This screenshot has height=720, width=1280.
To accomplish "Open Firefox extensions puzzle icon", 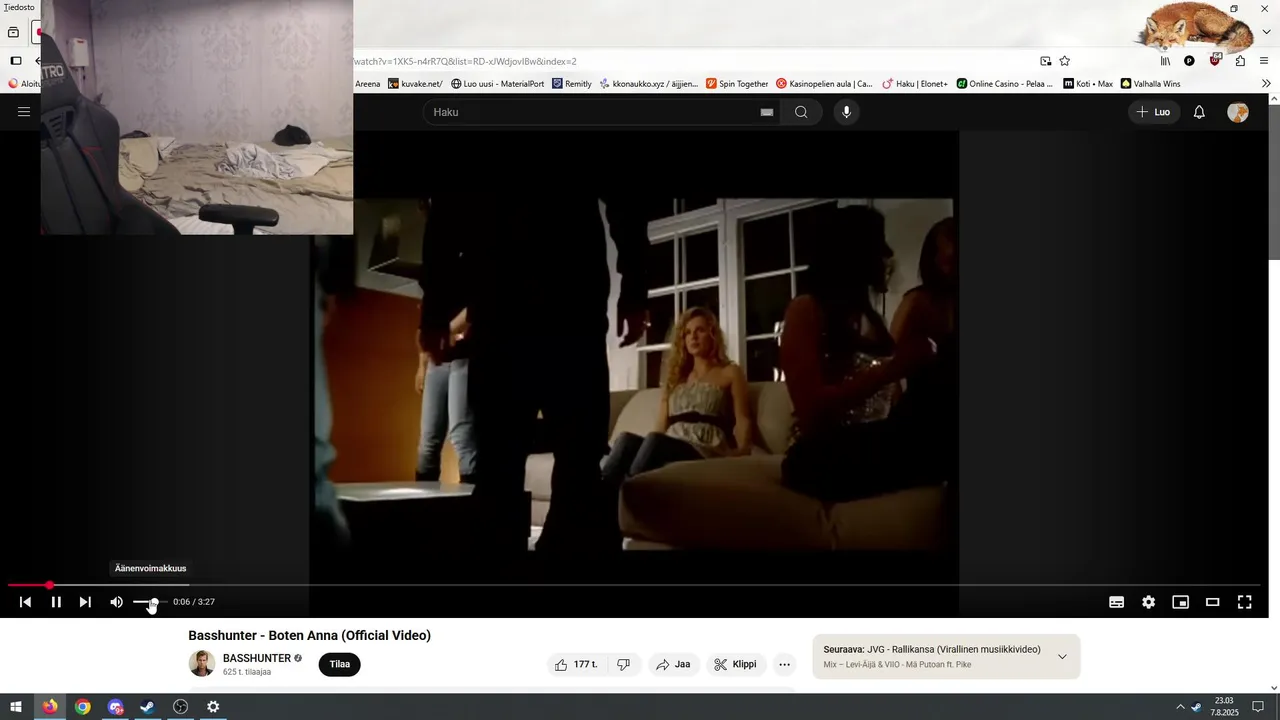I will (x=1240, y=61).
